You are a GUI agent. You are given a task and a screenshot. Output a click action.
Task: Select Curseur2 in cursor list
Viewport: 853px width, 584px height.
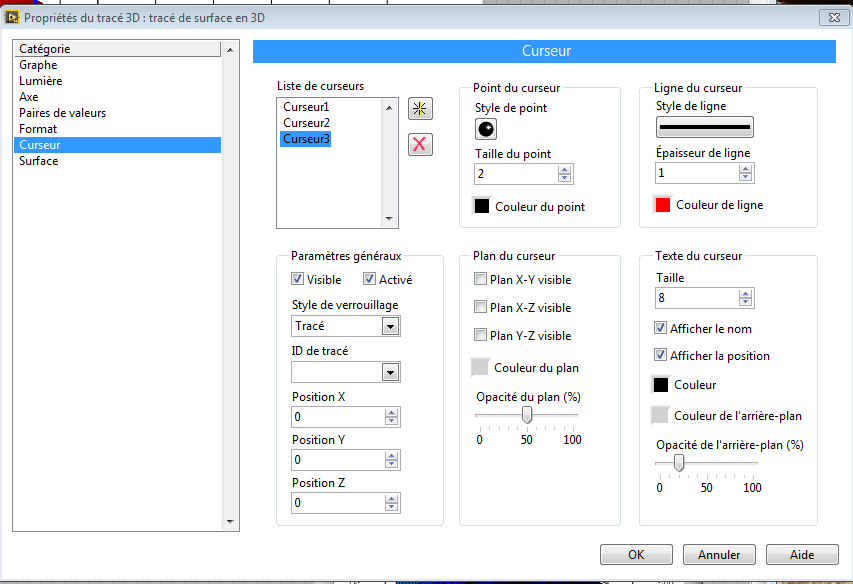[x=306, y=123]
